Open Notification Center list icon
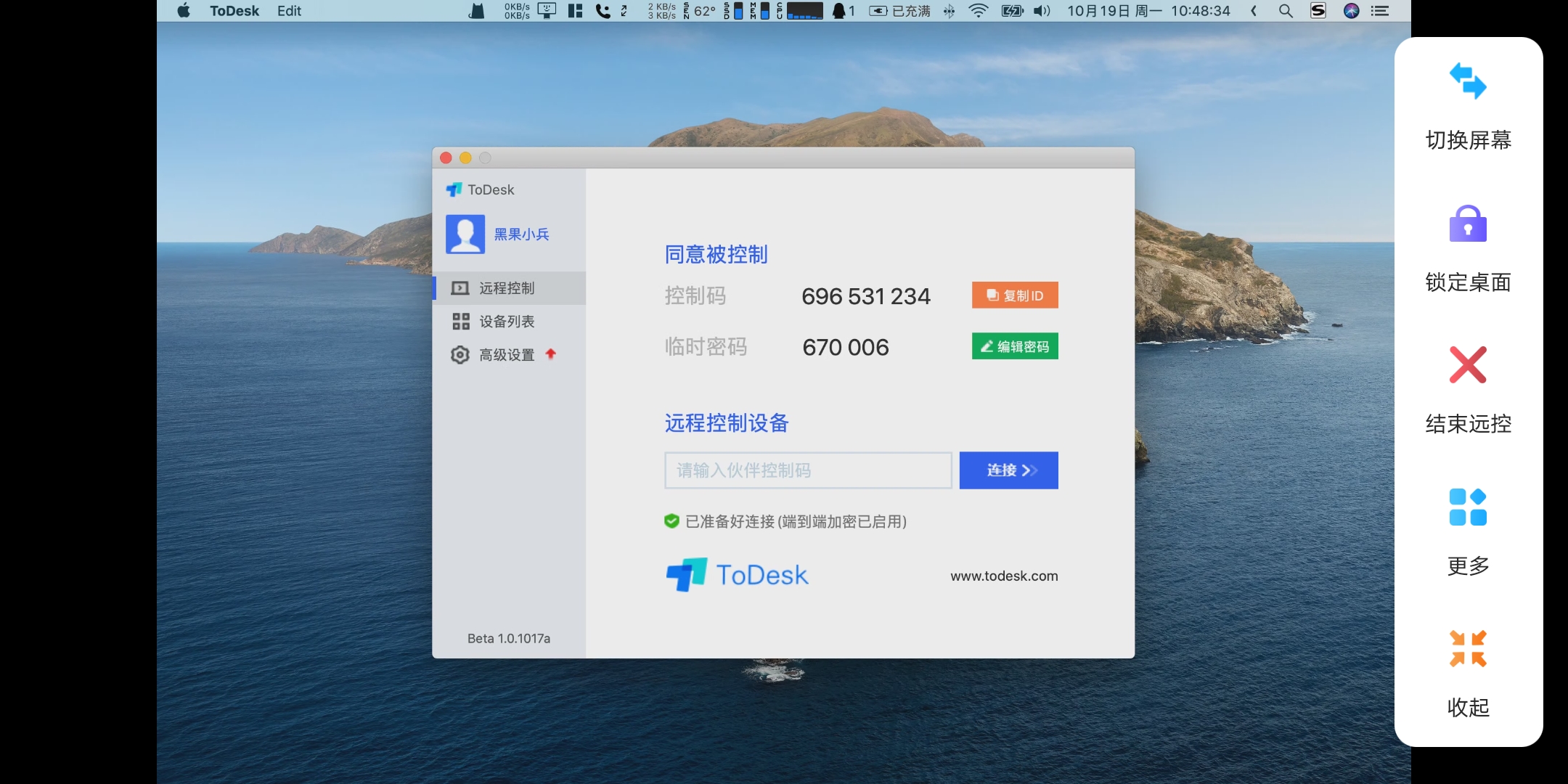The image size is (1568, 784). (x=1380, y=11)
